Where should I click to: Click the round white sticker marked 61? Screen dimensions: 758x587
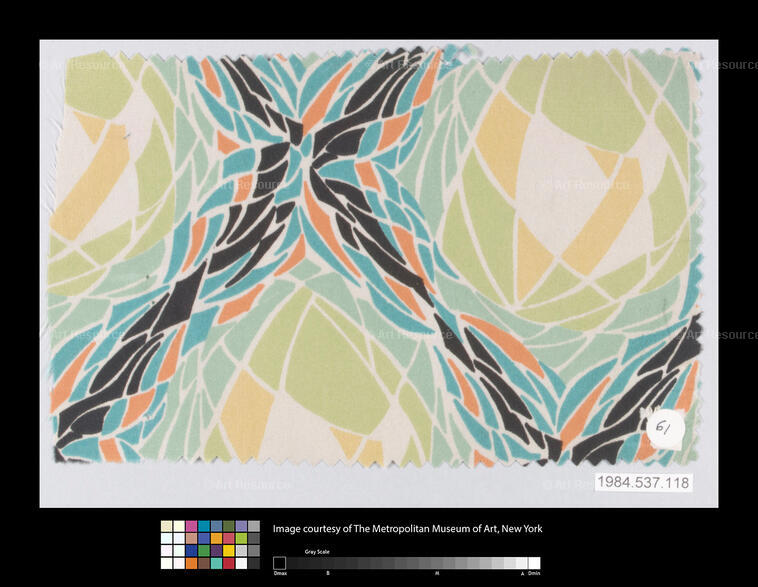pyautogui.click(x=666, y=429)
